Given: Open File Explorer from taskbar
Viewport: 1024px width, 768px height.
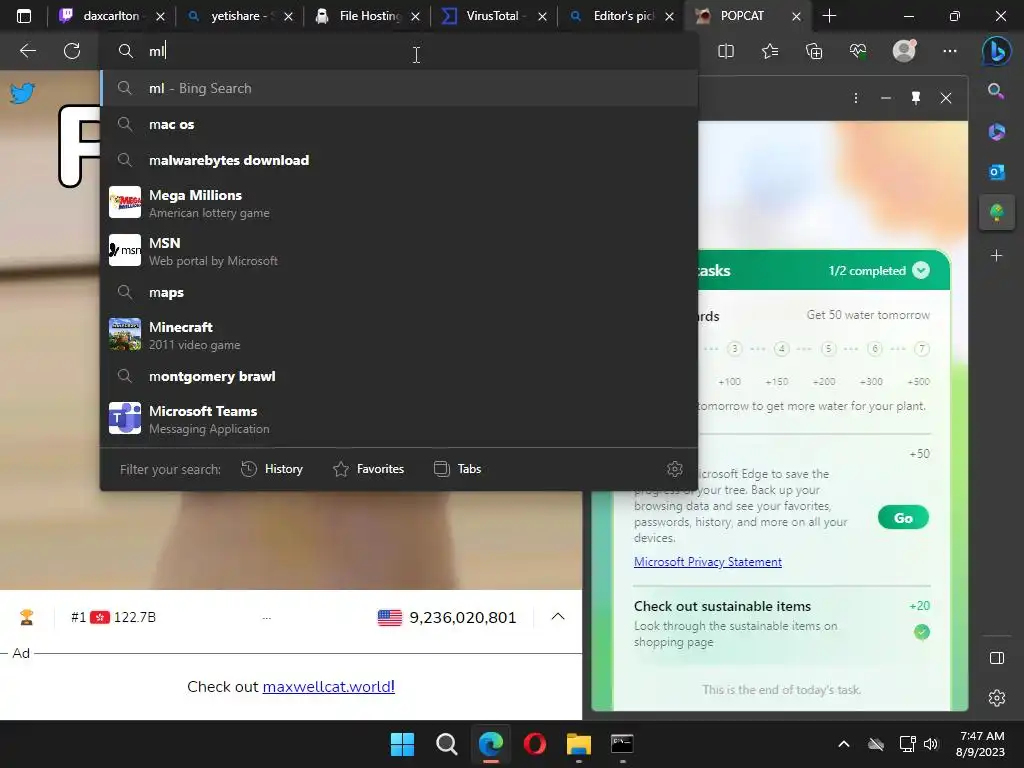Looking at the screenshot, I should click(579, 744).
